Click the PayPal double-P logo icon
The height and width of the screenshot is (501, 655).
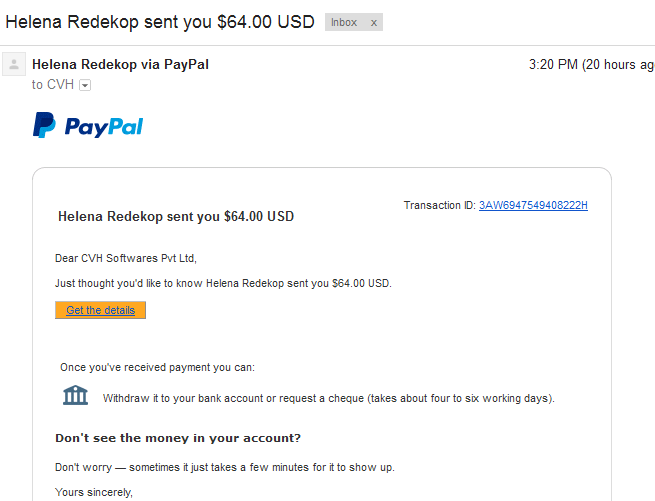click(44, 125)
